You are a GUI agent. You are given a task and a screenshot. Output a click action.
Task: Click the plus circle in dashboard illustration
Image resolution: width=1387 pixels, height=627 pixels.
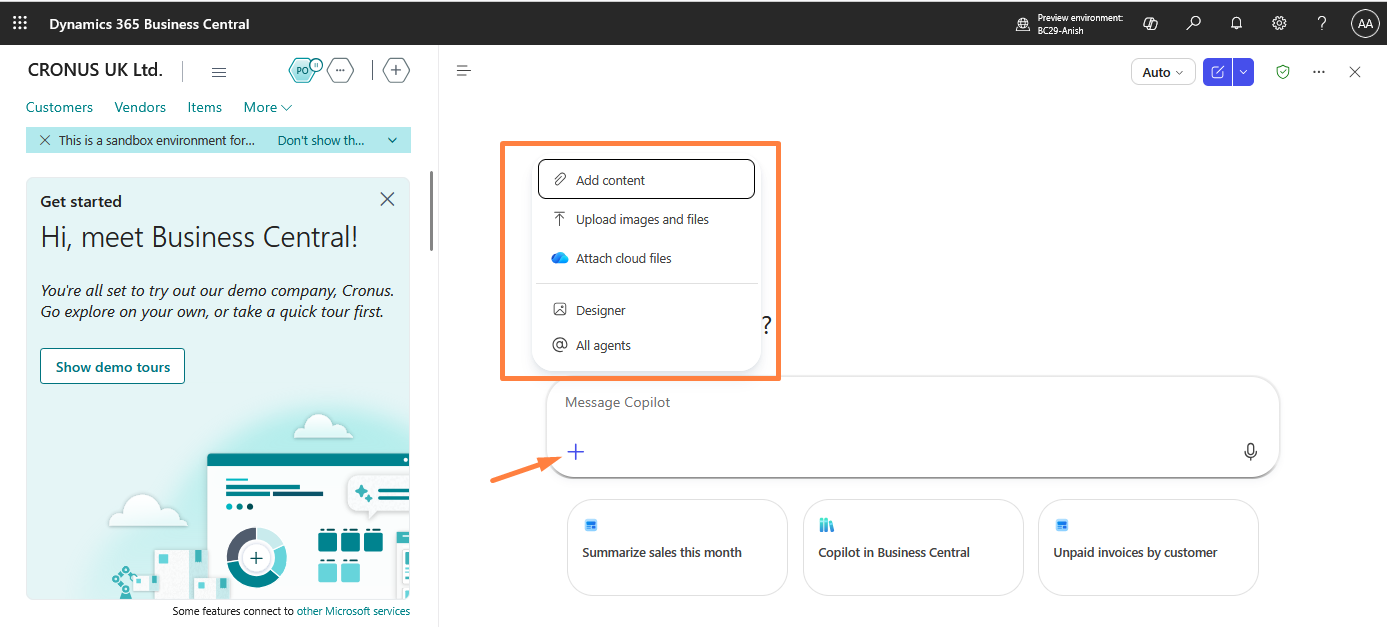point(257,557)
